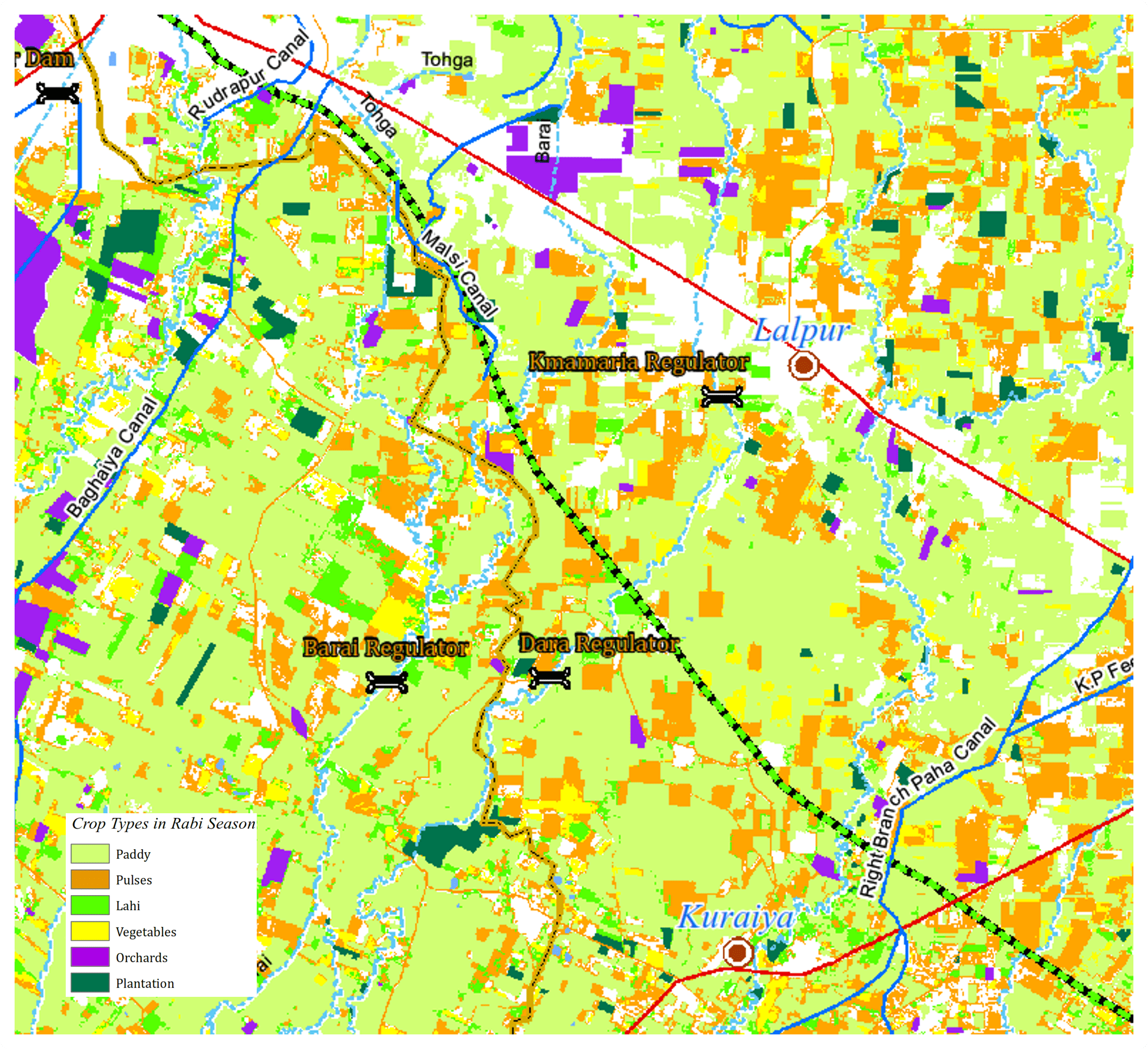Select the Lalpur town marker
The height and width of the screenshot is (1049, 1148).
[804, 365]
